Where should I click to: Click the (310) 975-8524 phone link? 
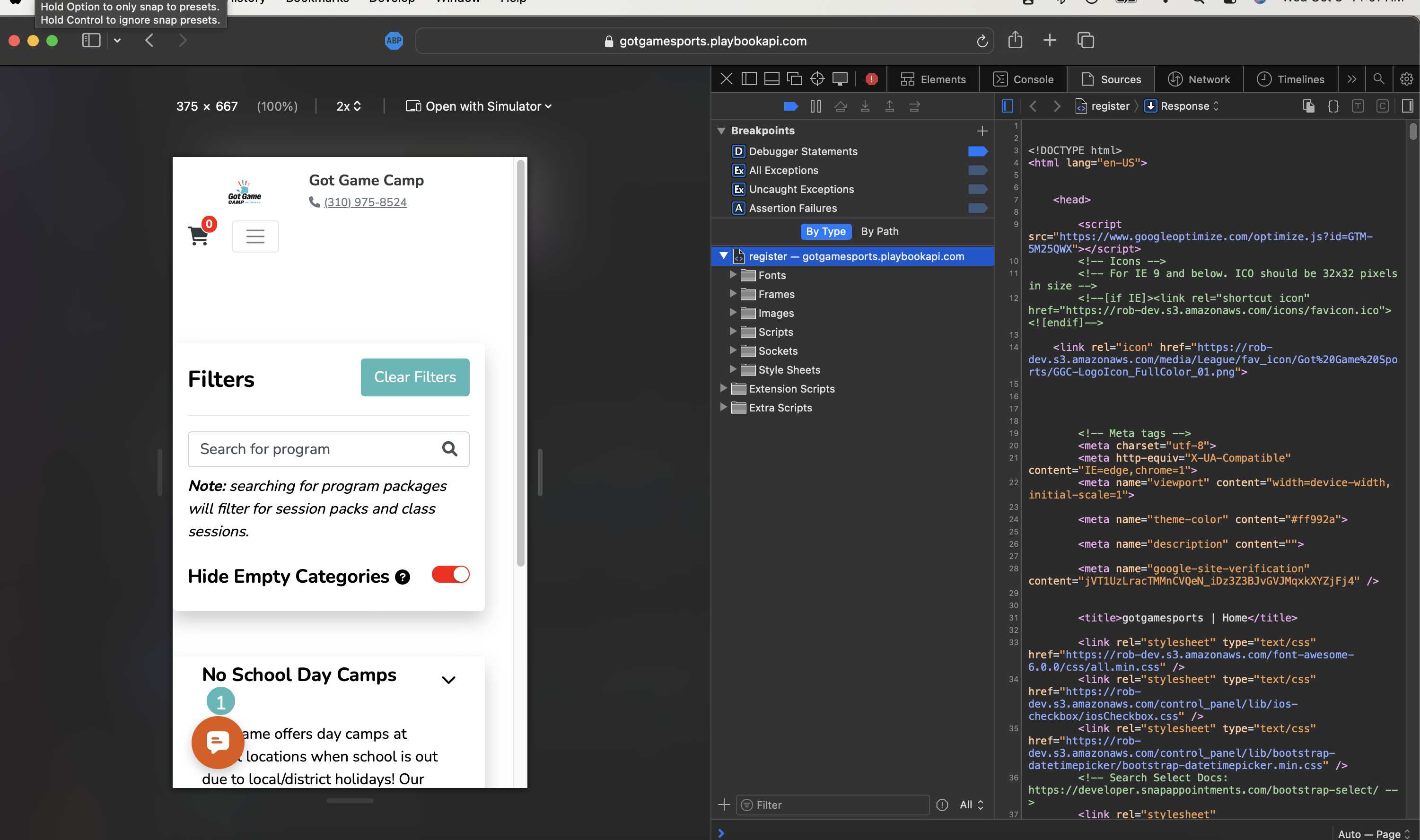coord(365,202)
